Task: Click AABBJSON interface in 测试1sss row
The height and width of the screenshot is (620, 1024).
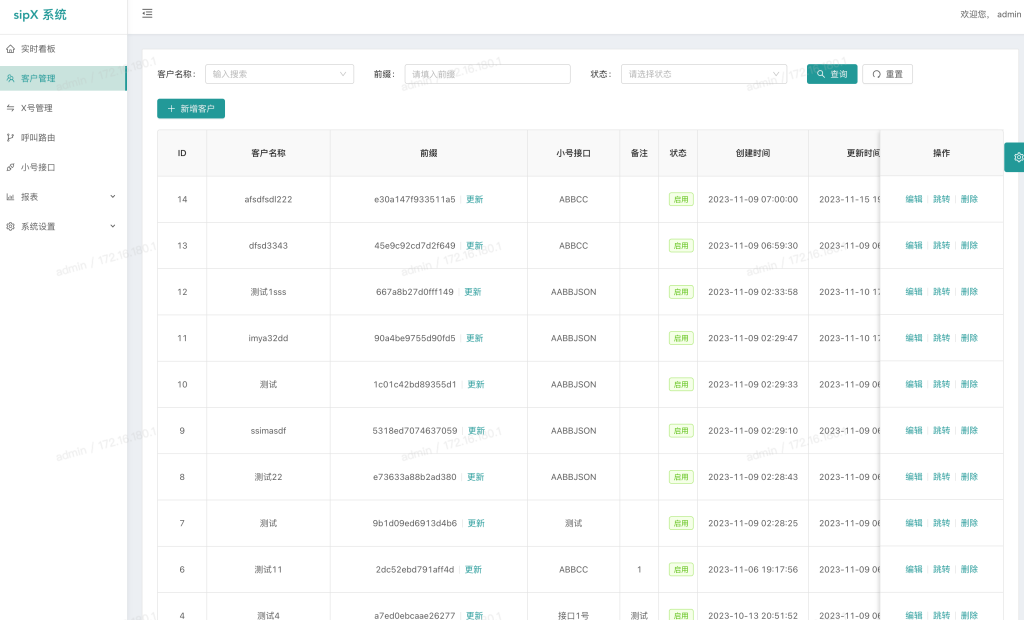Action: pyautogui.click(x=573, y=292)
